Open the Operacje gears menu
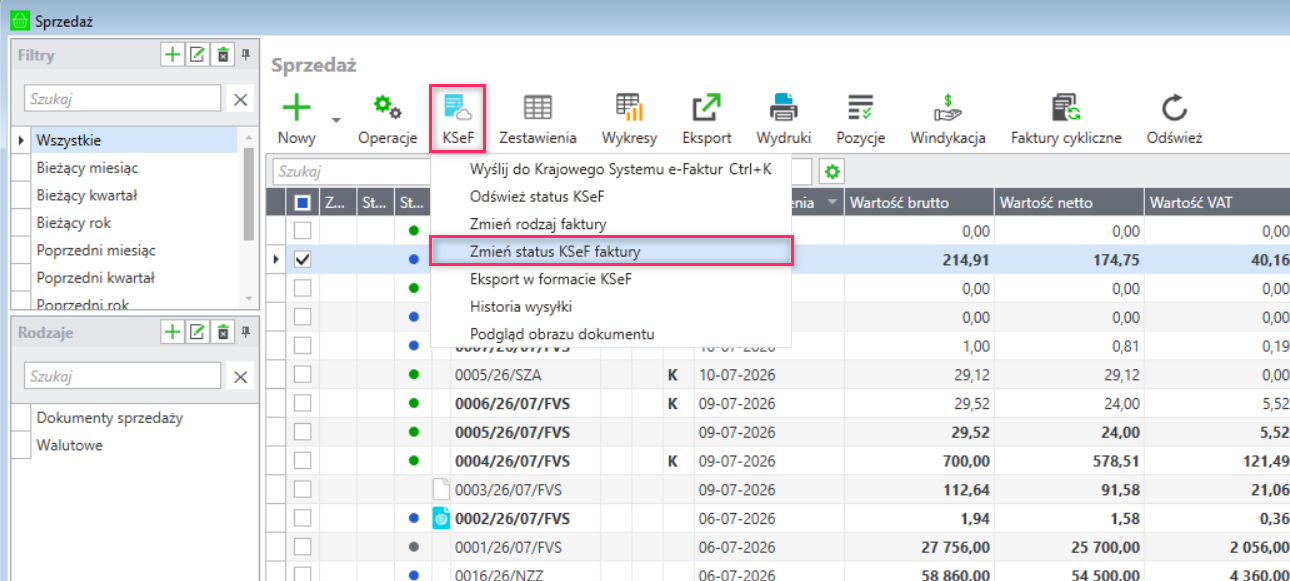This screenshot has height=581, width=1290. (x=387, y=107)
